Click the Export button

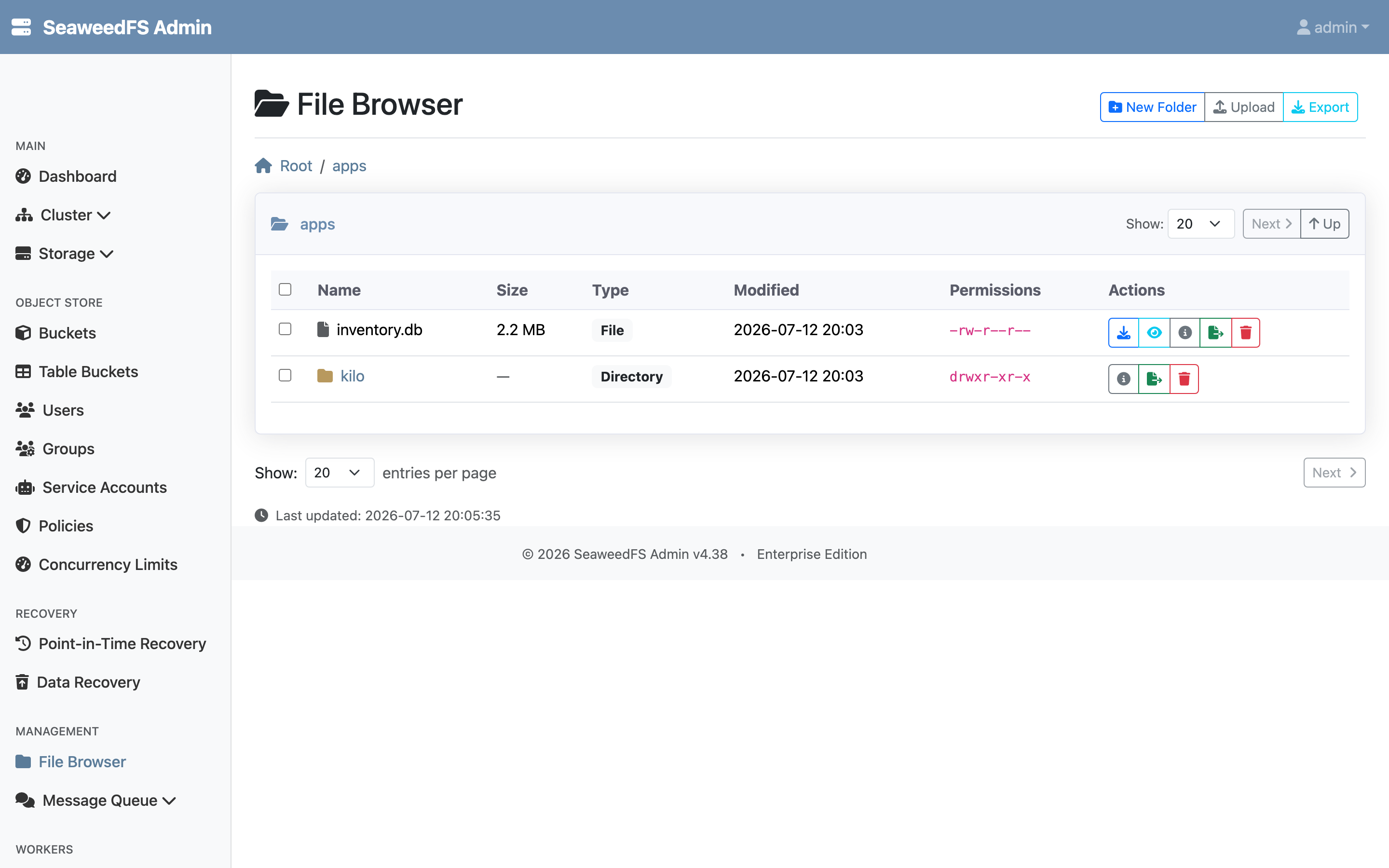coord(1320,107)
